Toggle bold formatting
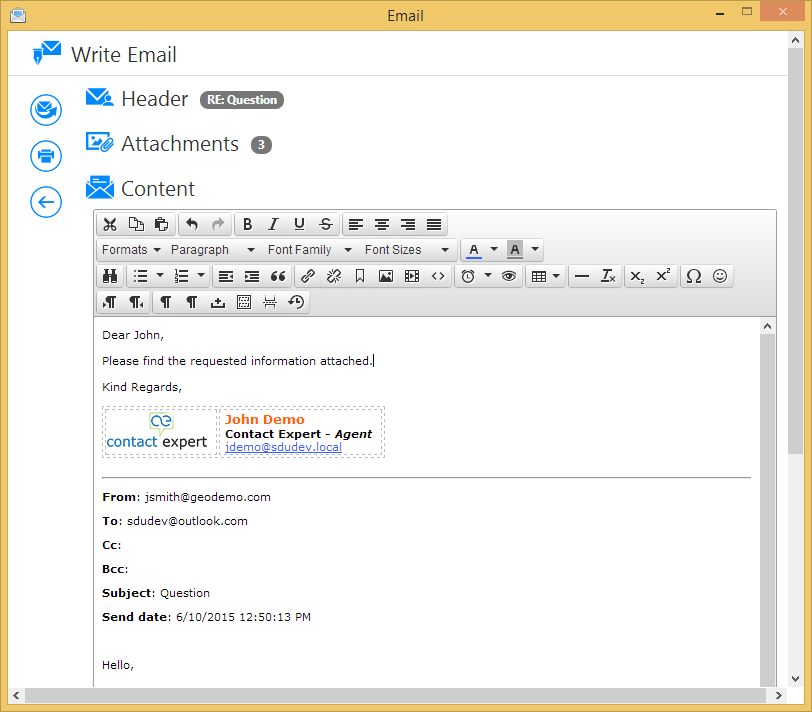The width and height of the screenshot is (812, 712). click(247, 224)
